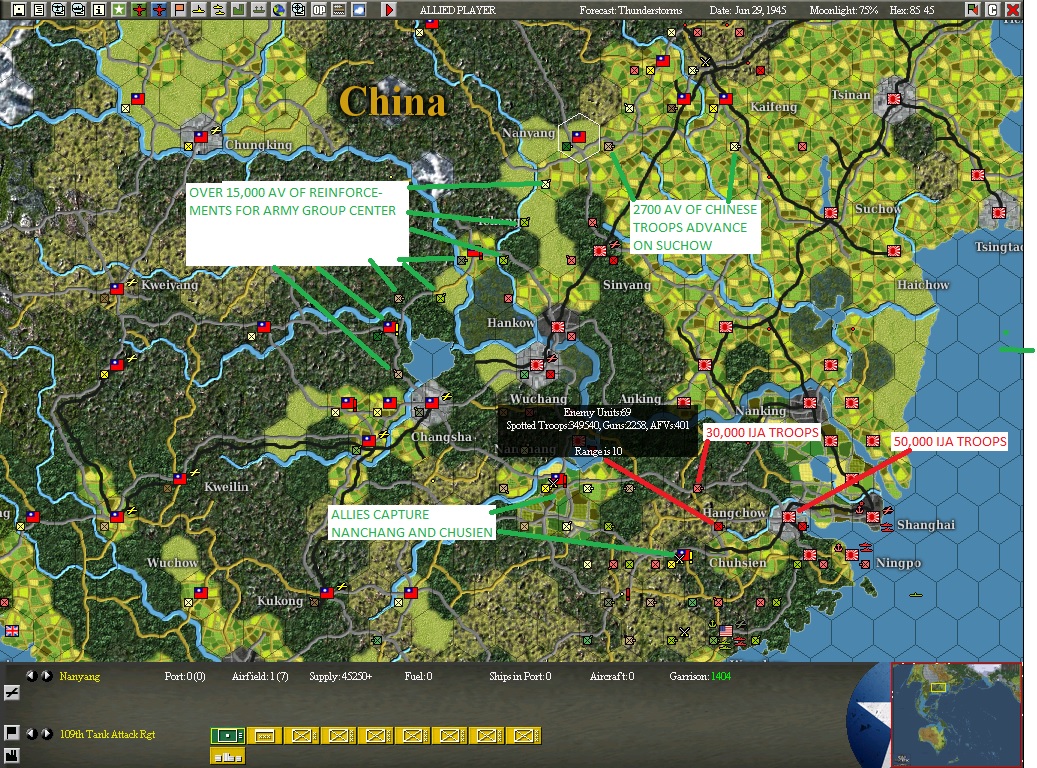The width and height of the screenshot is (1037, 768).
Task: Click the red plane on blue background icon
Action: (x=159, y=9)
